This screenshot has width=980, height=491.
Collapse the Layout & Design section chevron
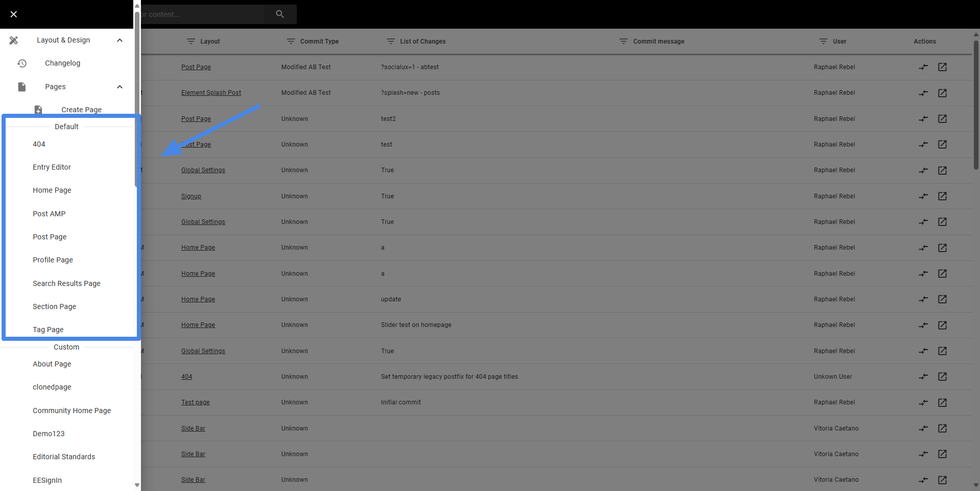click(120, 40)
